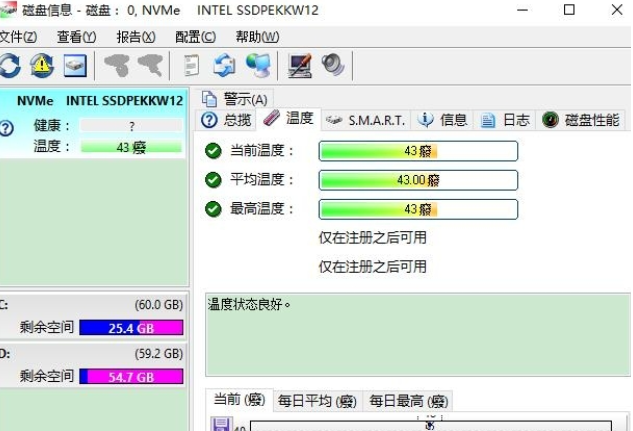The image size is (633, 431).
Task: Open the 磁盘性能 tab
Action: click(581, 120)
